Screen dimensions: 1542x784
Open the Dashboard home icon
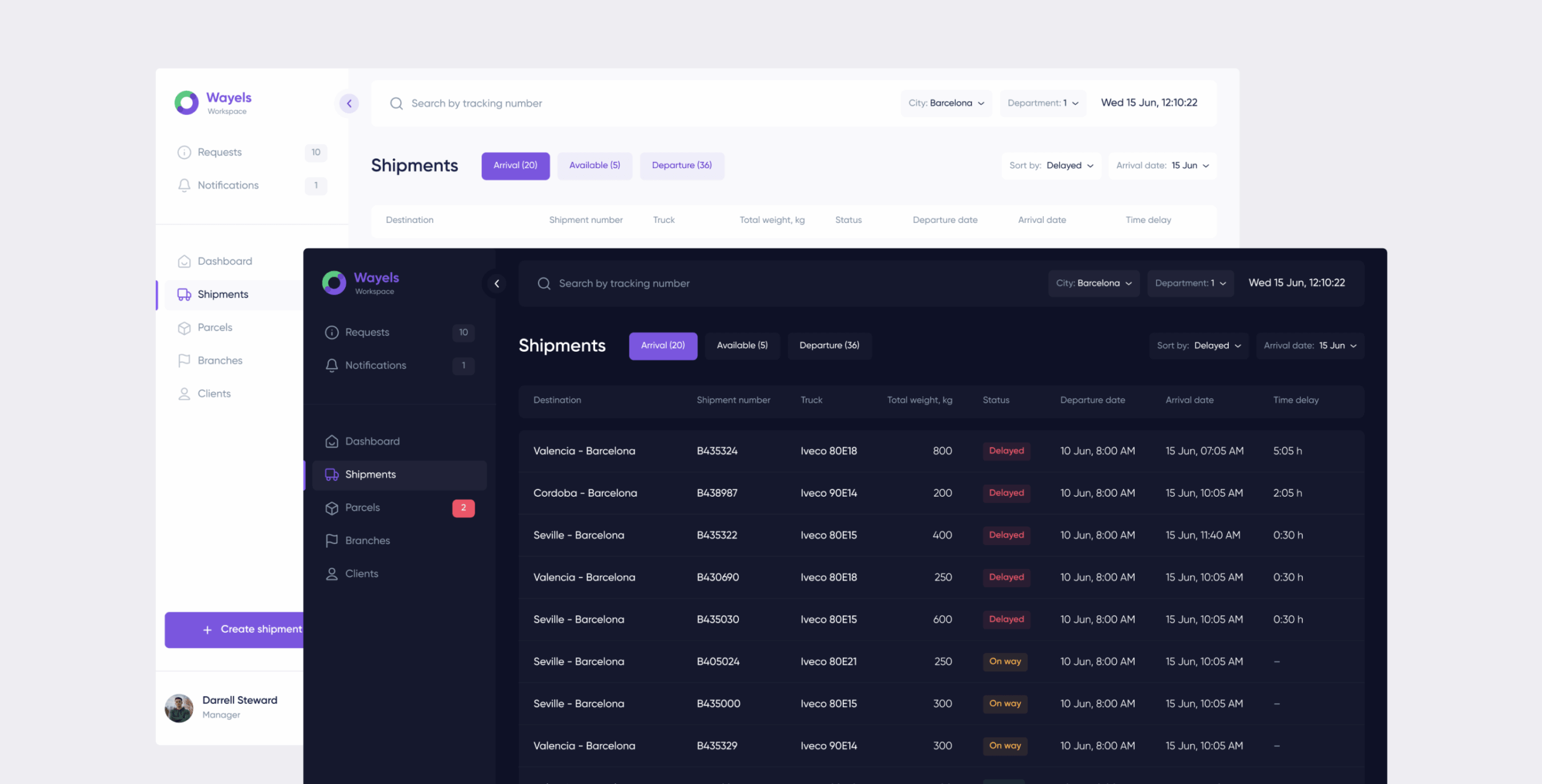(332, 441)
